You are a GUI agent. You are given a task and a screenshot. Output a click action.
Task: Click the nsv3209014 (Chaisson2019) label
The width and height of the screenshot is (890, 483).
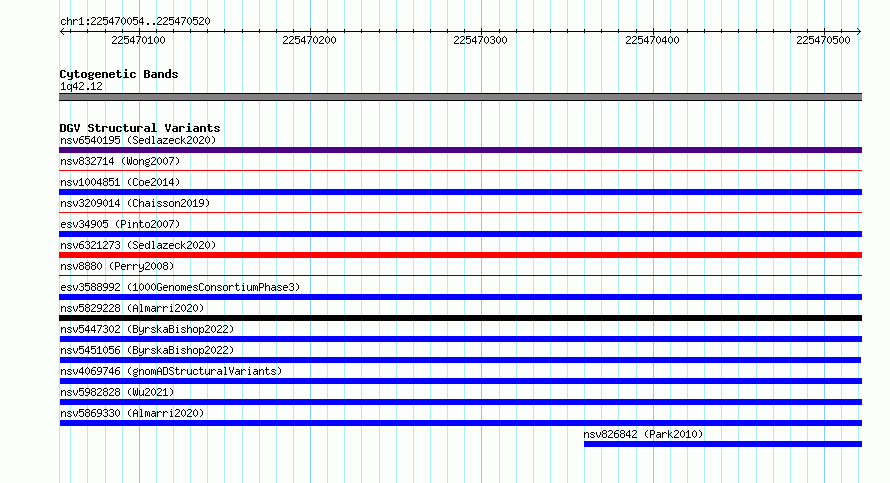(x=135, y=203)
